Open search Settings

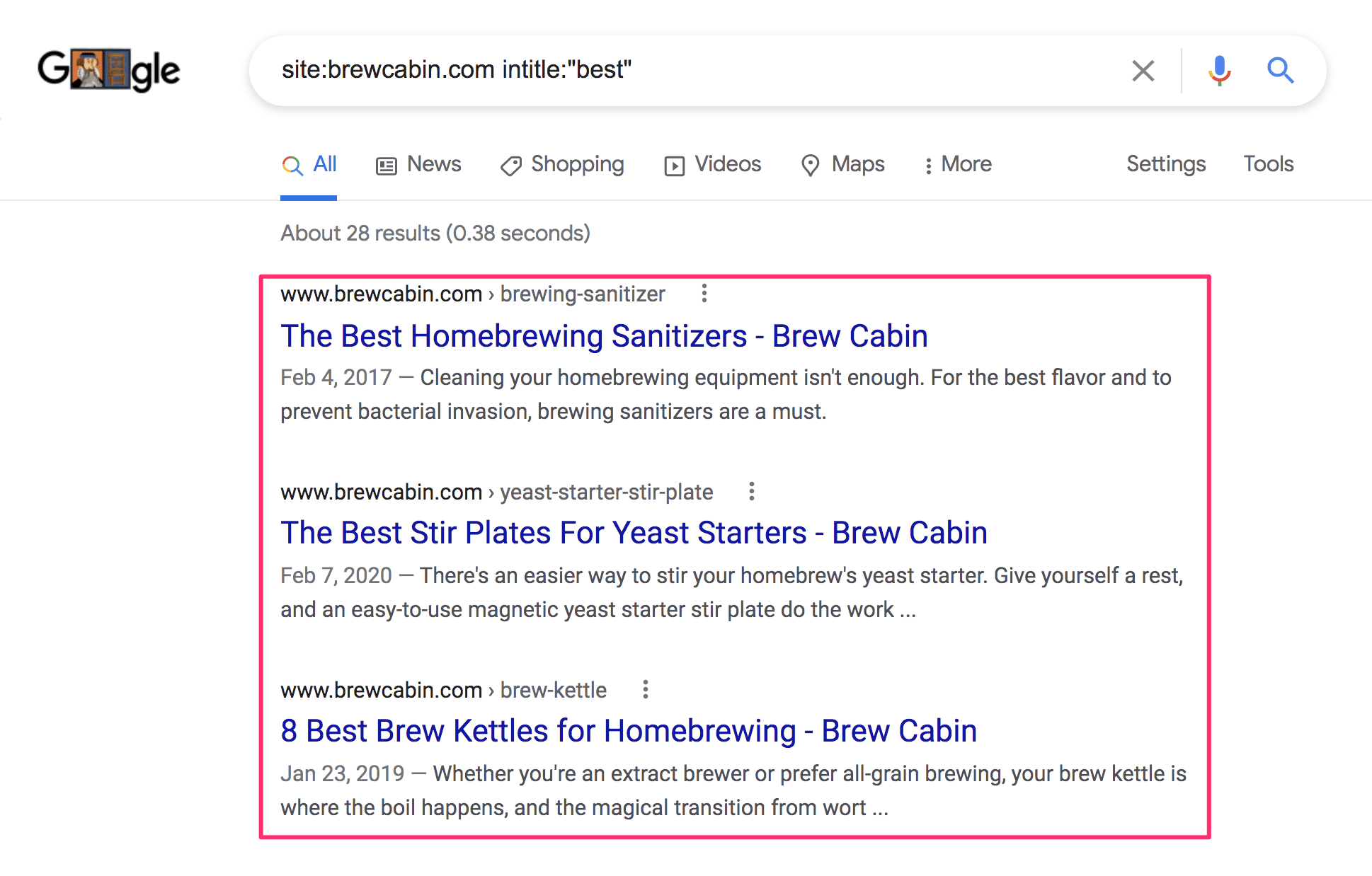(1166, 164)
